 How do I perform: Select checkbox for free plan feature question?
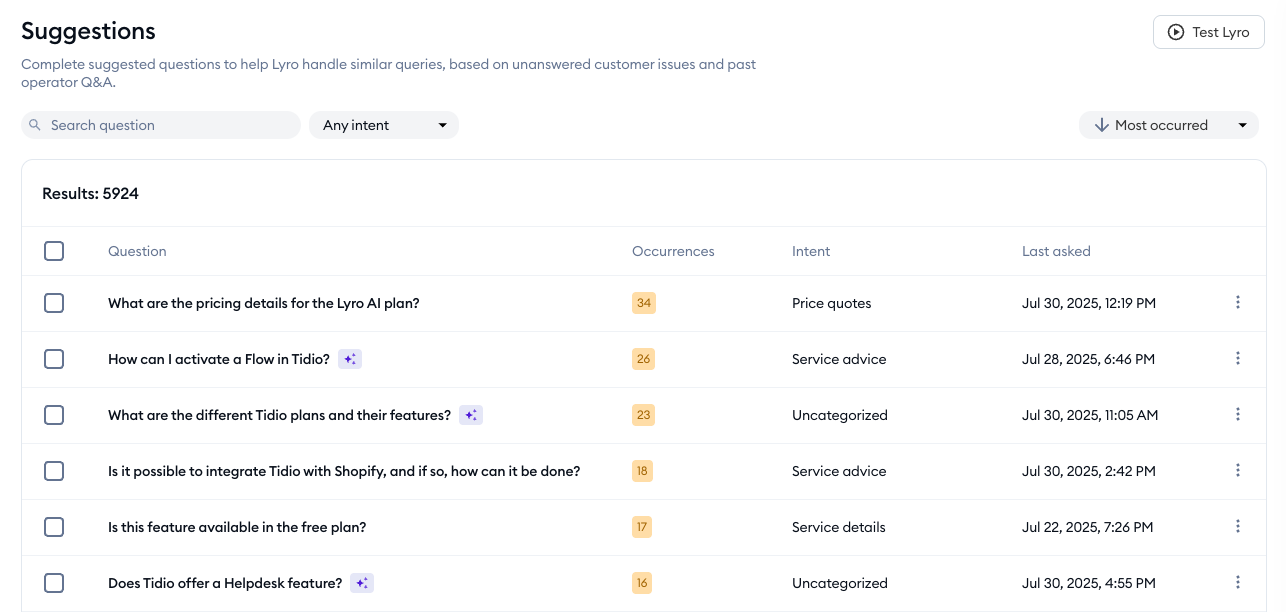tap(54, 527)
